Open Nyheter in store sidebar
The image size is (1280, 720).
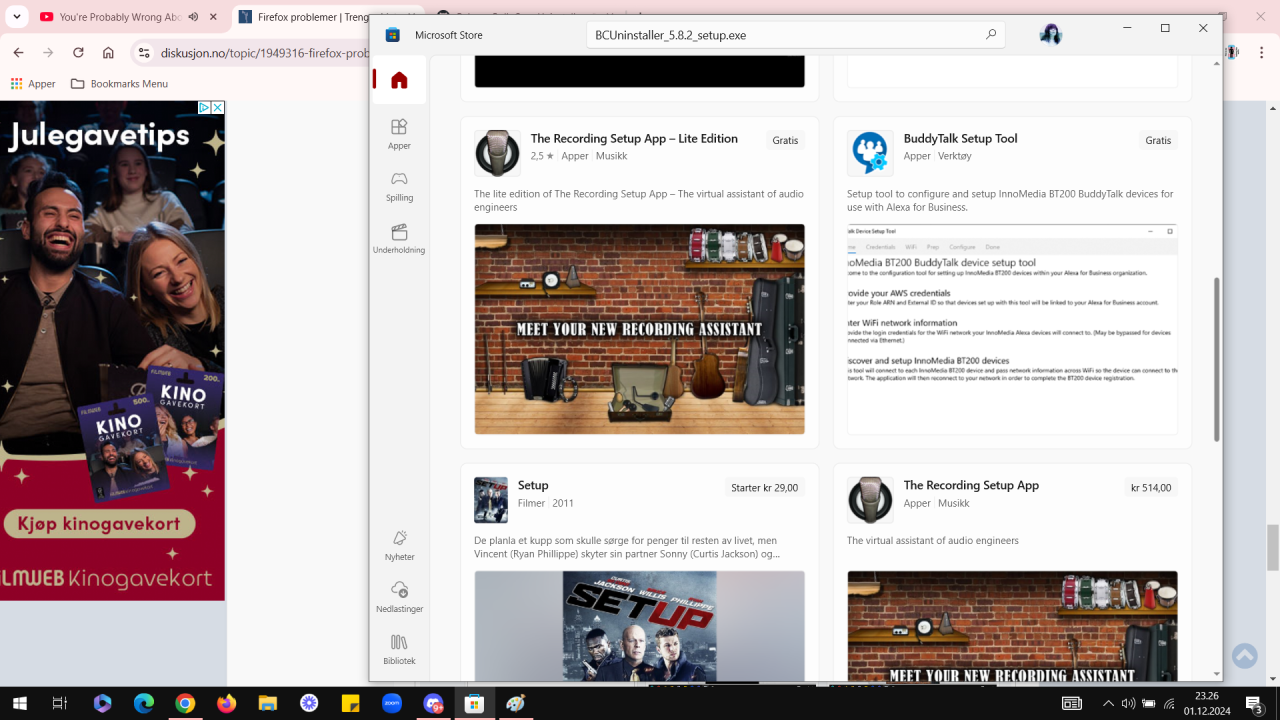[399, 545]
